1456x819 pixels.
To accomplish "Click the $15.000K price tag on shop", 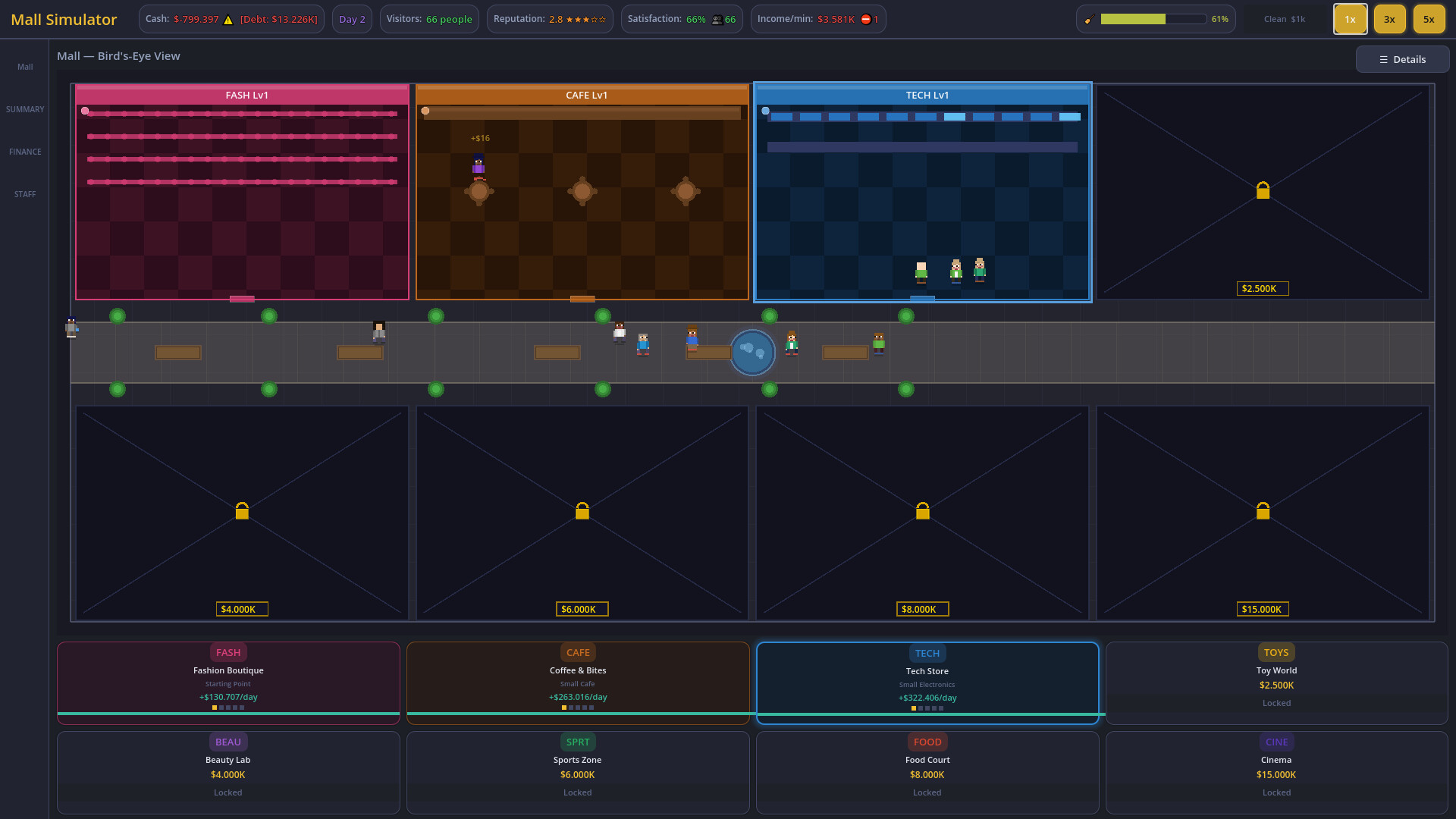I will [1262, 610].
